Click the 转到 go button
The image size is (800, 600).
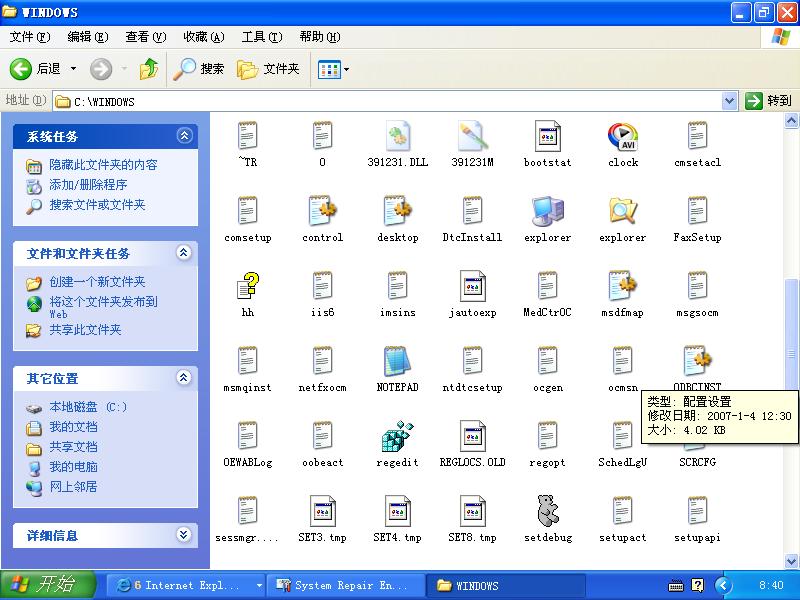[768, 101]
